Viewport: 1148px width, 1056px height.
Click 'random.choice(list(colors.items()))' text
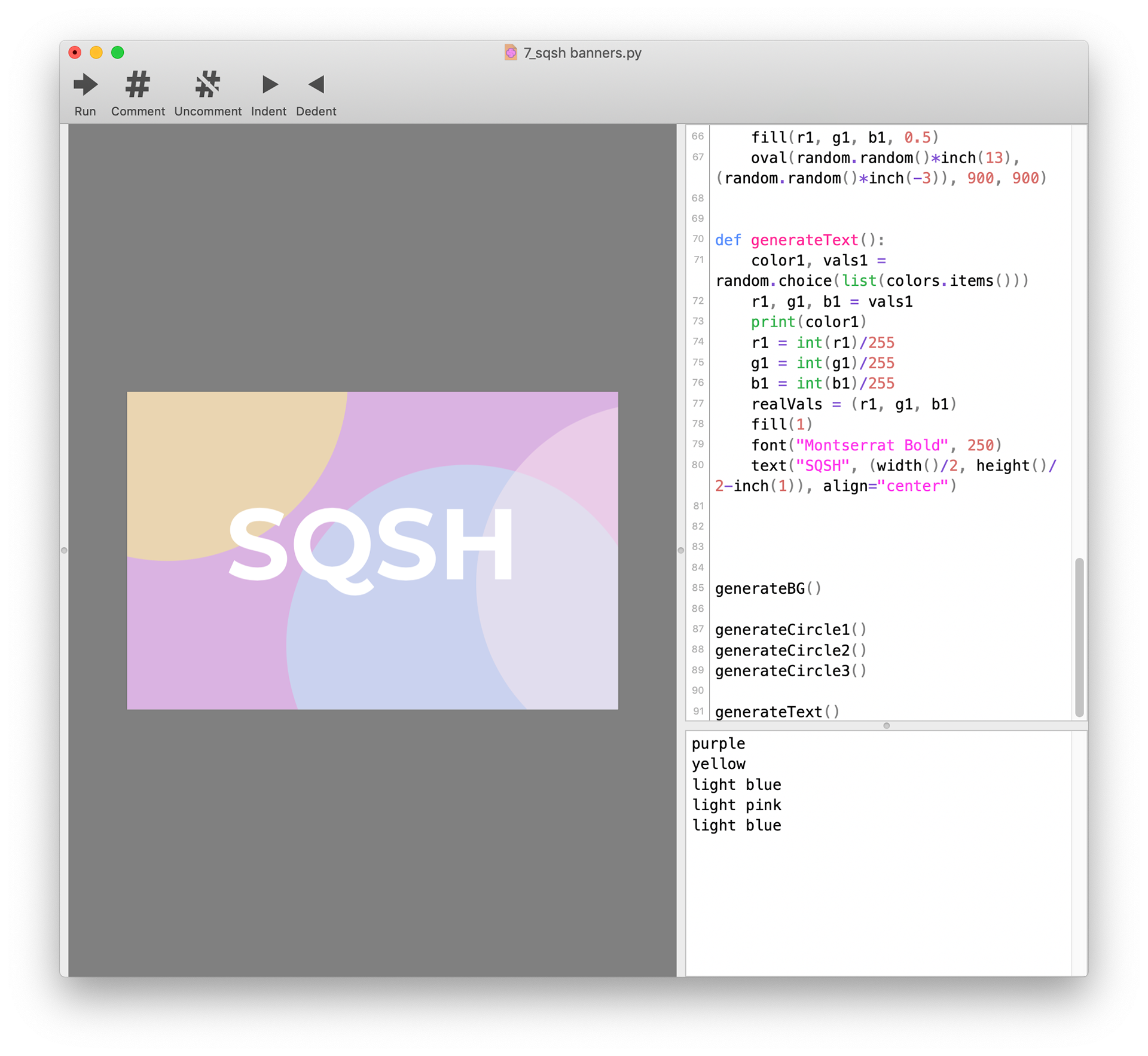(x=872, y=281)
